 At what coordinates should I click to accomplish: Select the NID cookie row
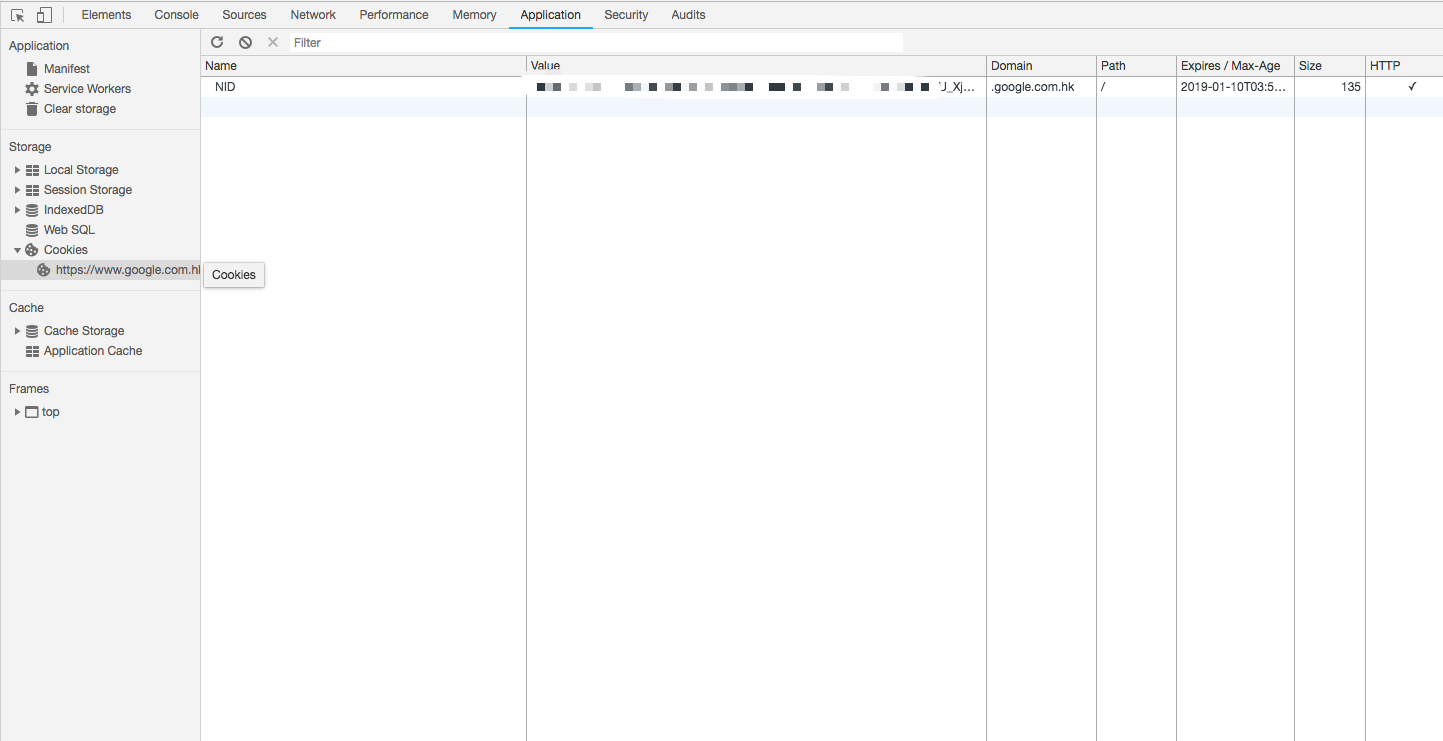tap(821, 87)
